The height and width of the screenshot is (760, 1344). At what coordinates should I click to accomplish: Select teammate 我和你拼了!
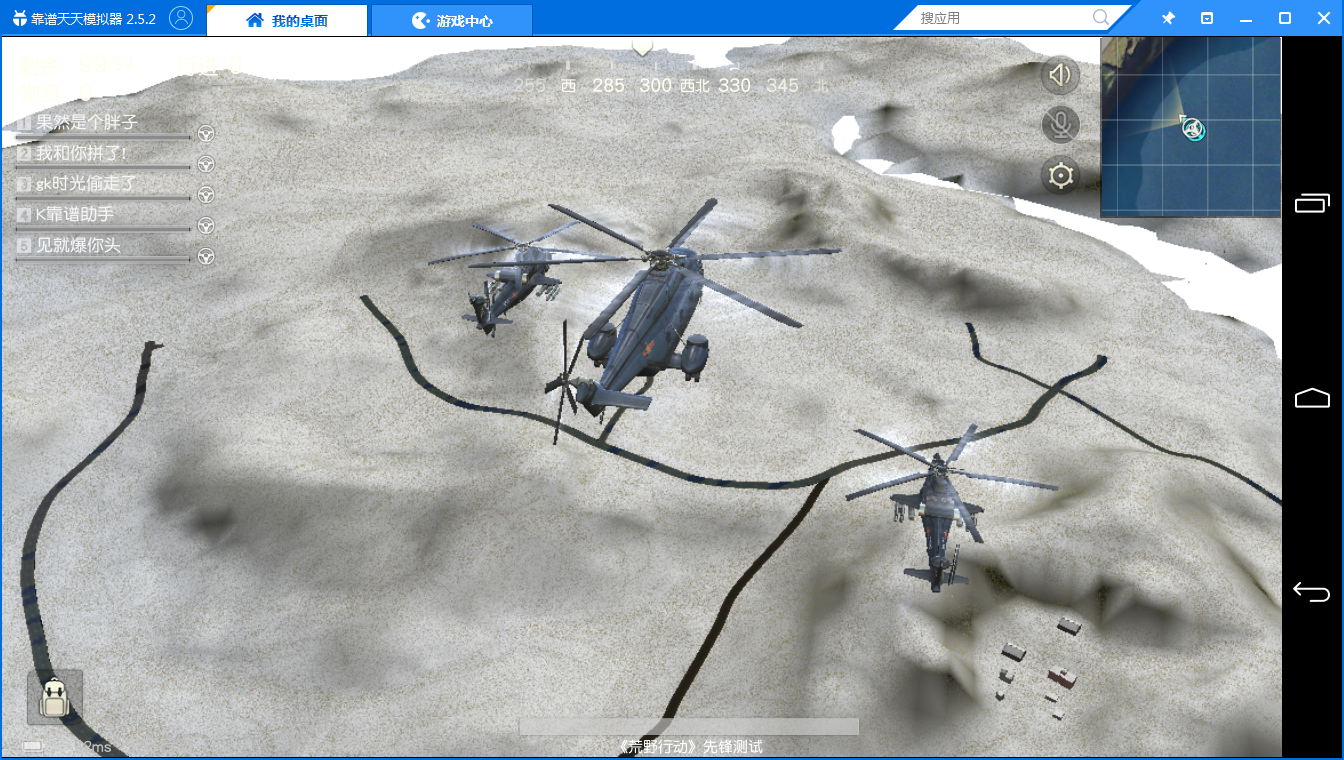(x=81, y=153)
